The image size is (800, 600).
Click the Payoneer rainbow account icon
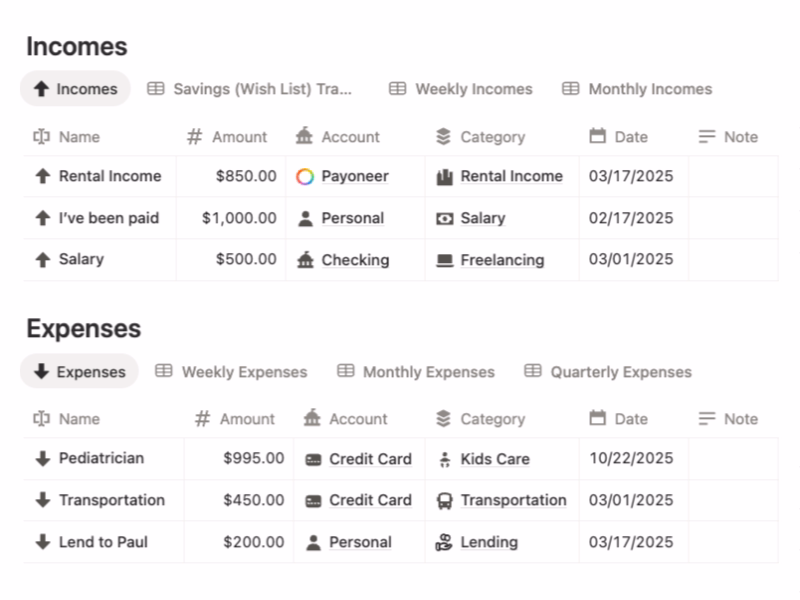(x=304, y=176)
